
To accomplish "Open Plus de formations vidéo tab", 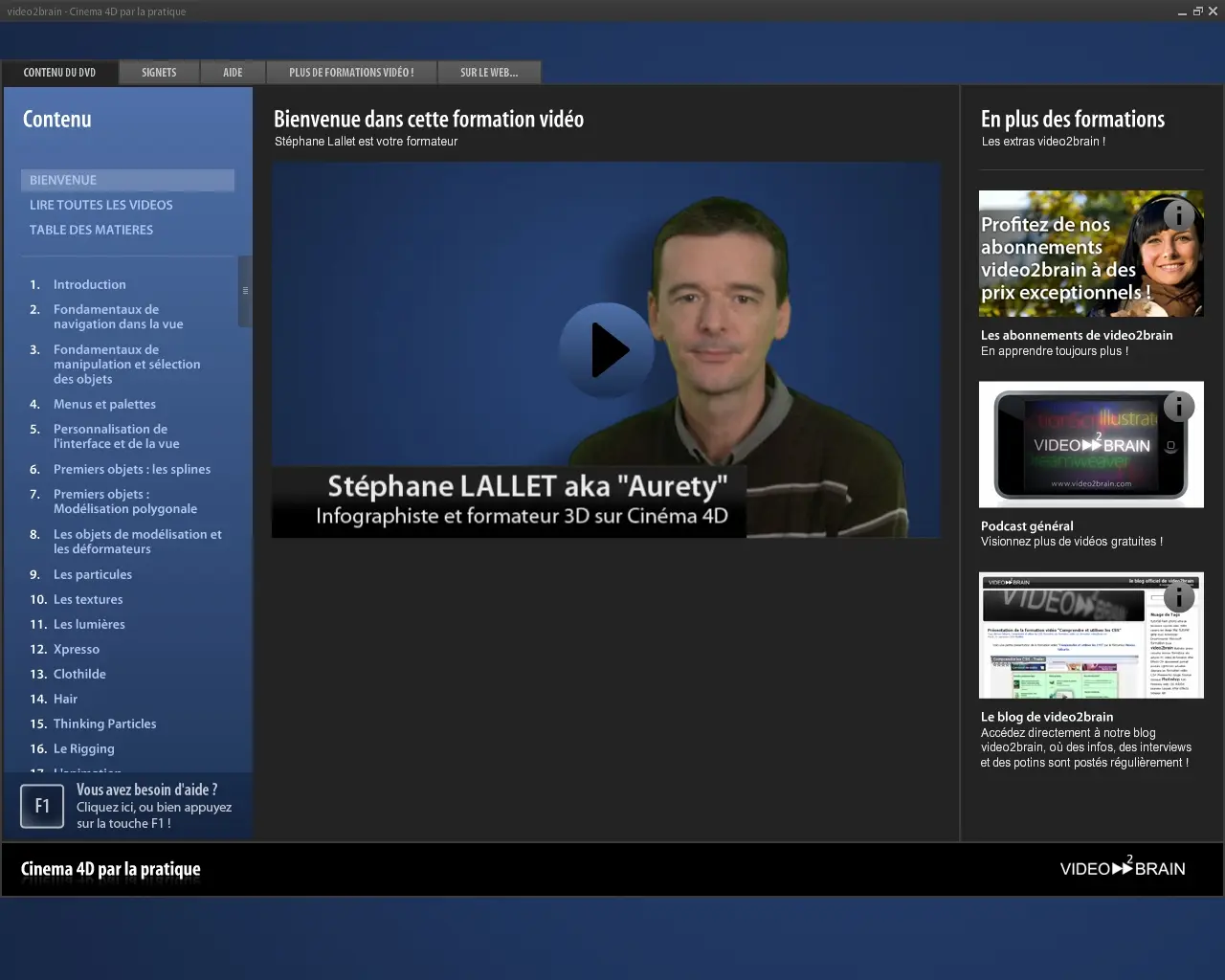I will point(351,73).
